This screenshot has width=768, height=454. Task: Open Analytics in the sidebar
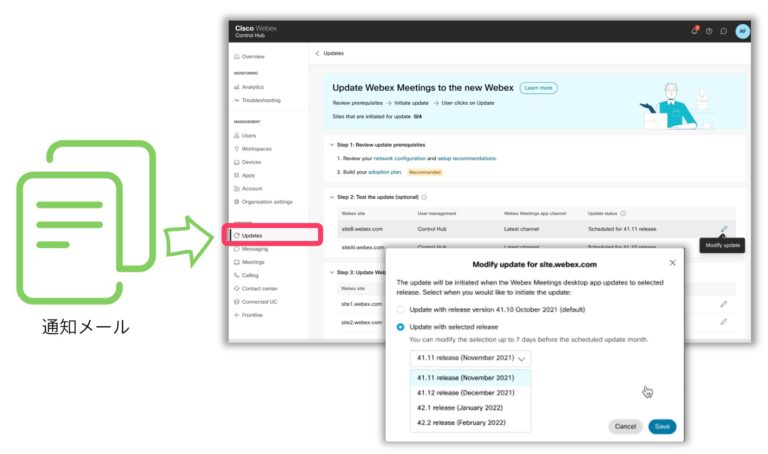(252, 87)
